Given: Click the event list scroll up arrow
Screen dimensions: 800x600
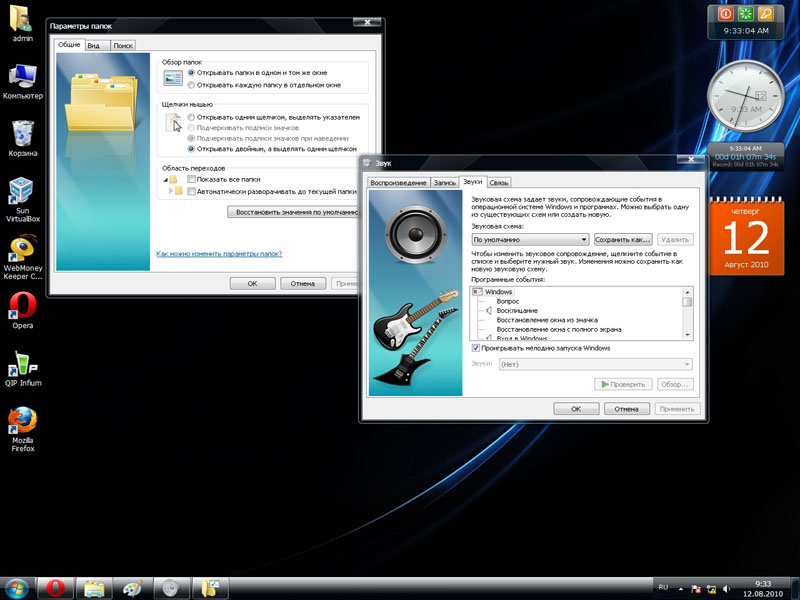Looking at the screenshot, I should (687, 292).
